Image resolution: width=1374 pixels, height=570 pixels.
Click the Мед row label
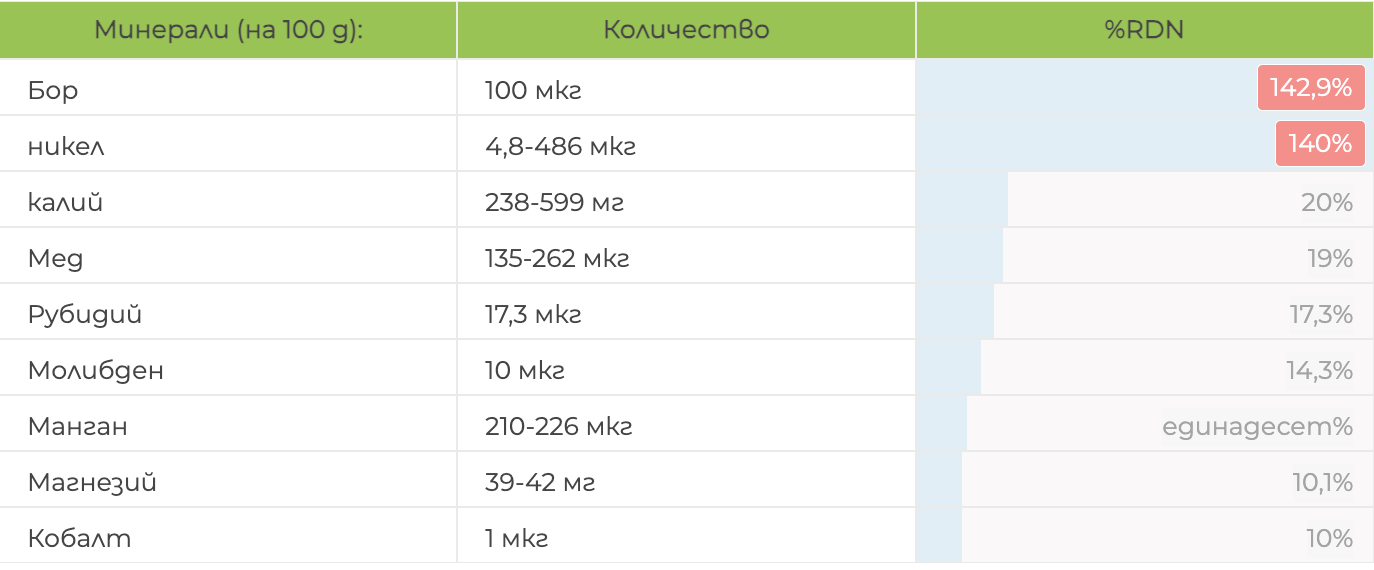[56, 259]
